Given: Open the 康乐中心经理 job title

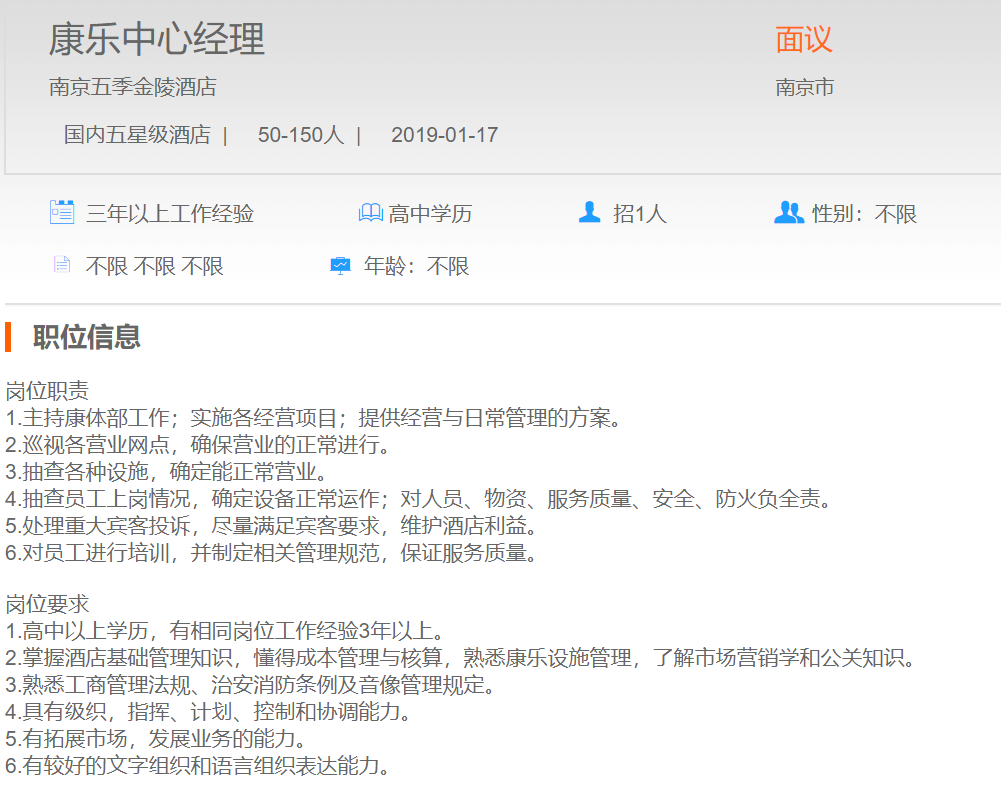Looking at the screenshot, I should coord(157,40).
